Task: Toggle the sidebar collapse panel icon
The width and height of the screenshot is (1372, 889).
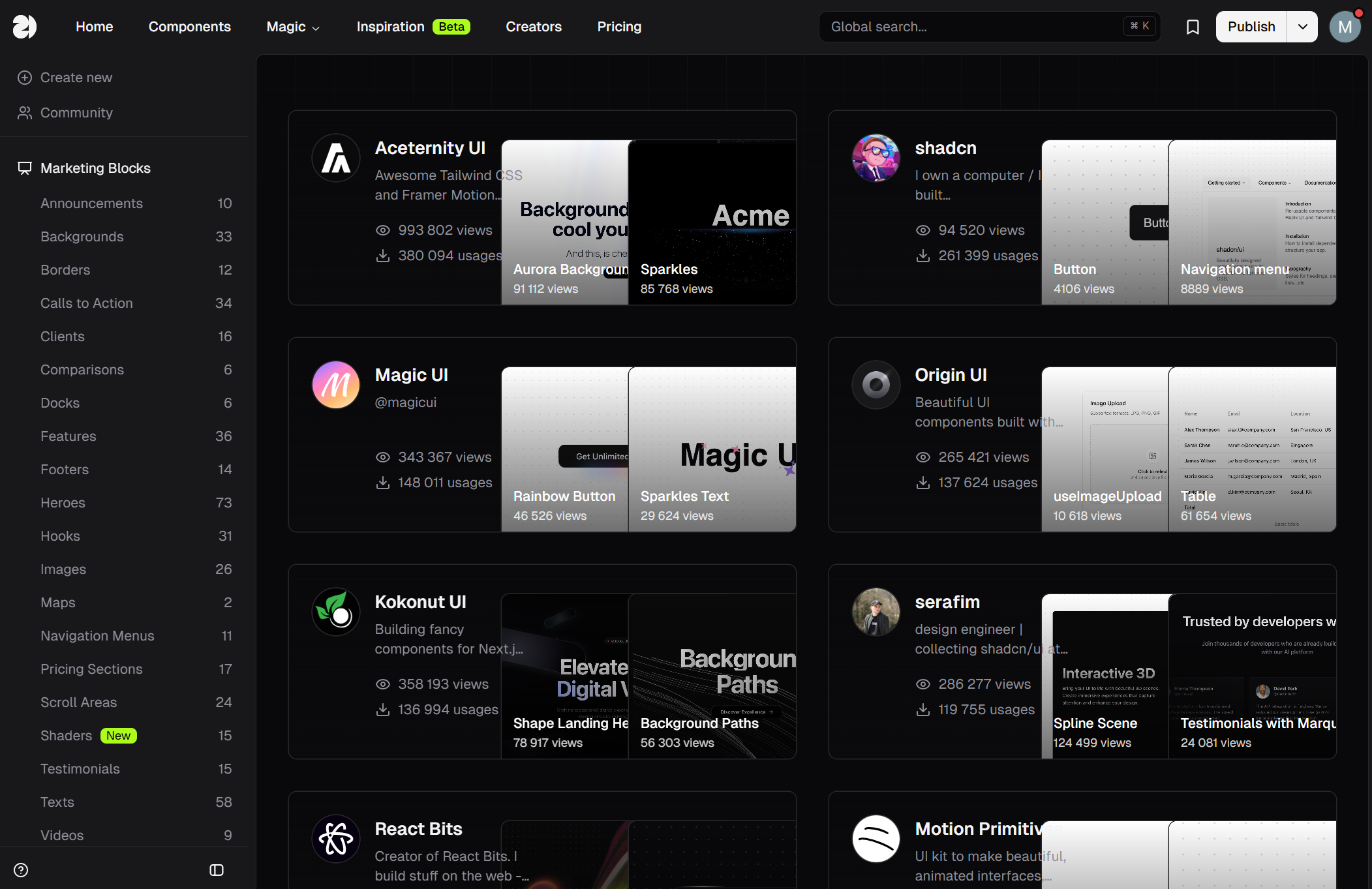Action: pos(217,870)
